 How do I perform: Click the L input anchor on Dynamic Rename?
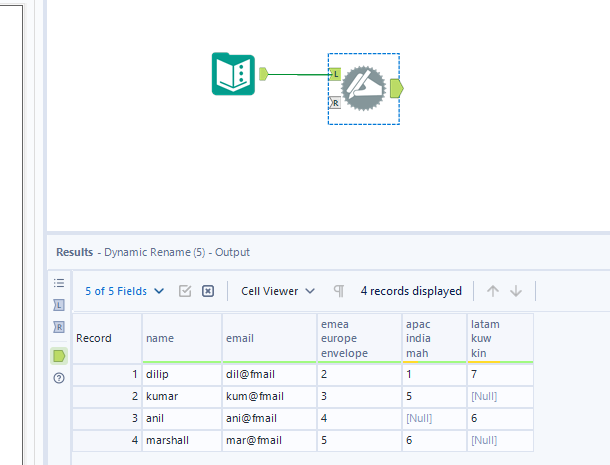[x=335, y=73]
